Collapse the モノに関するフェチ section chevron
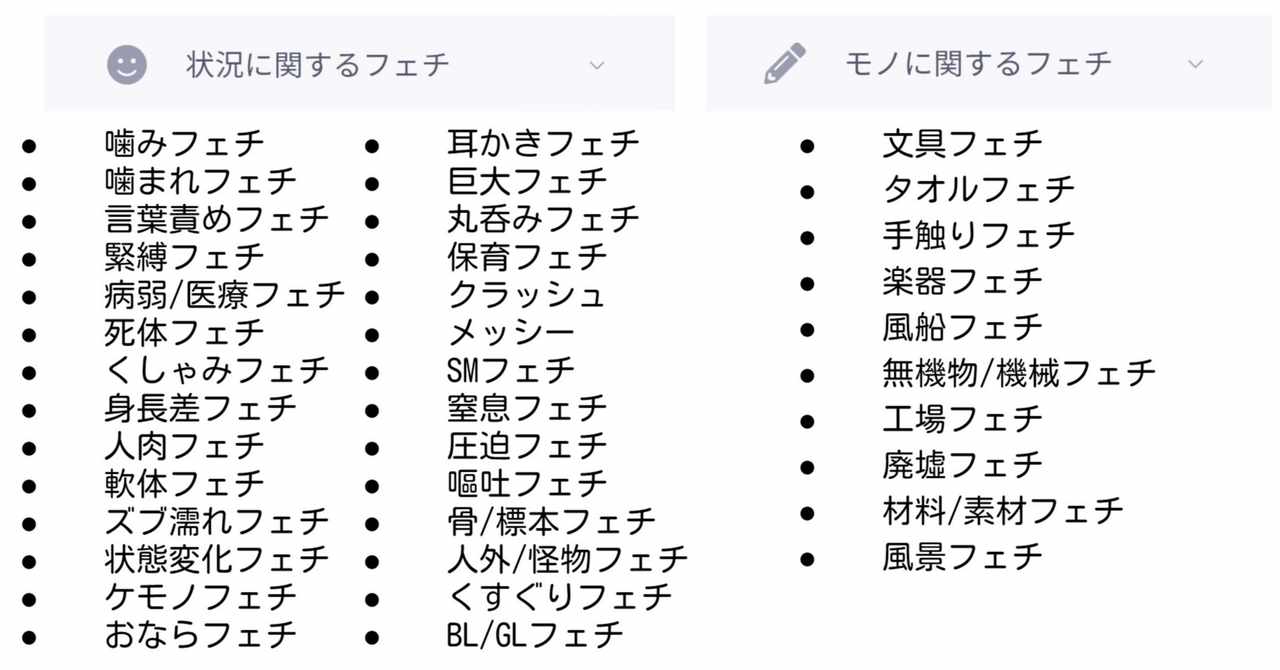The image size is (1280, 670). (x=1195, y=64)
